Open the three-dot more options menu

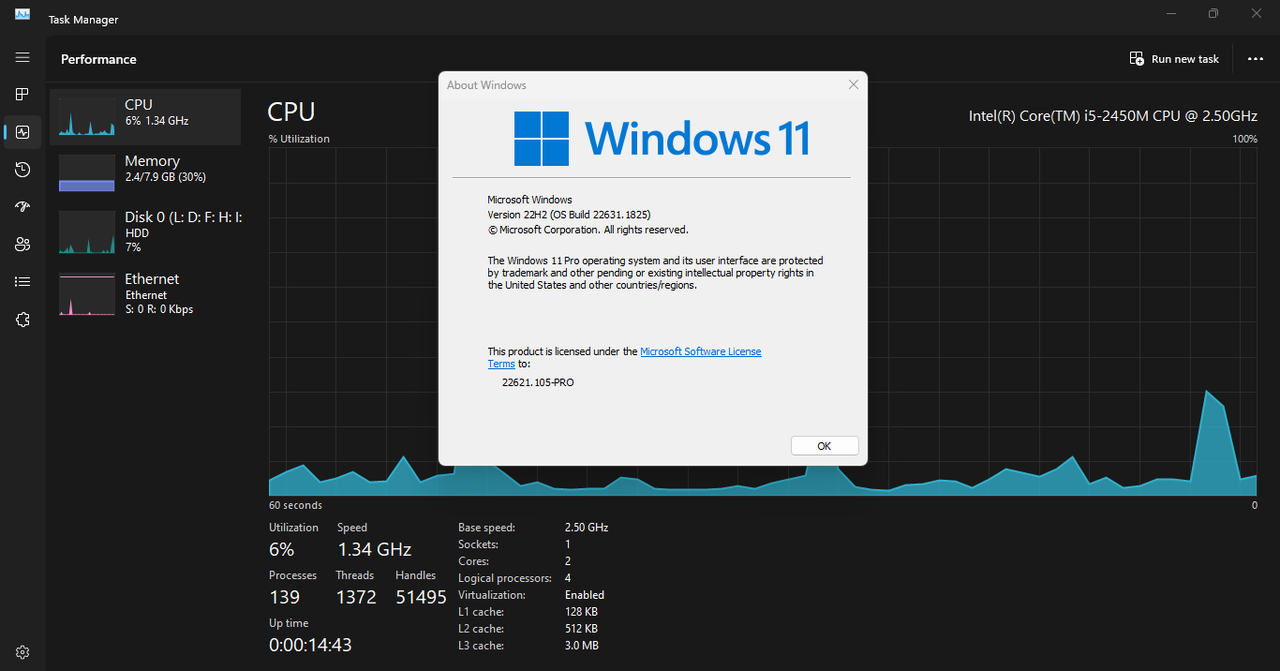[1255, 59]
